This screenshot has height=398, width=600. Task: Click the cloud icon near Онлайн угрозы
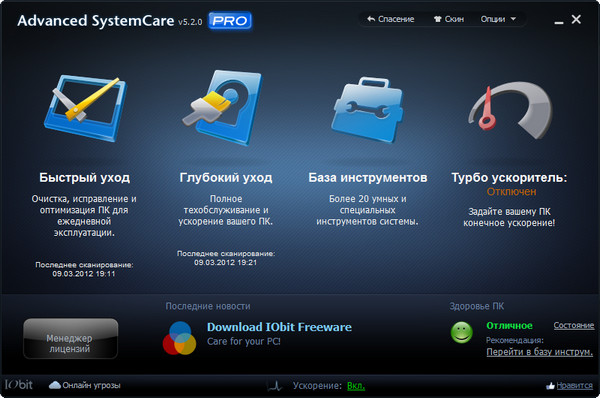[x=55, y=385]
